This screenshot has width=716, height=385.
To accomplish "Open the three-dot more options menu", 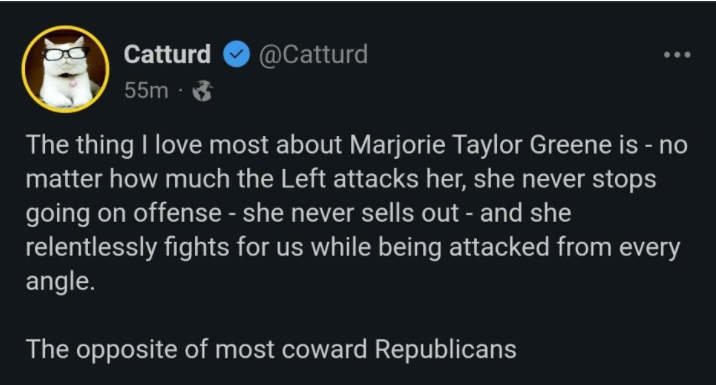I will 677,55.
